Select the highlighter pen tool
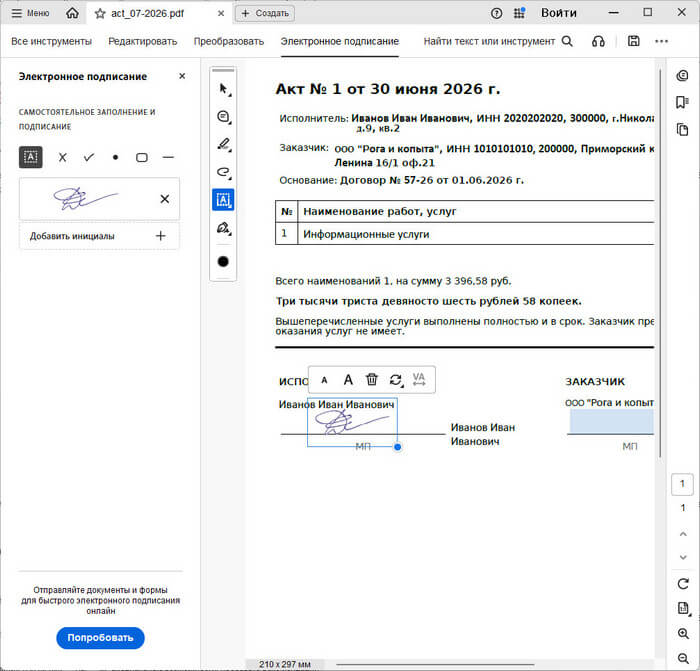 [x=223, y=144]
